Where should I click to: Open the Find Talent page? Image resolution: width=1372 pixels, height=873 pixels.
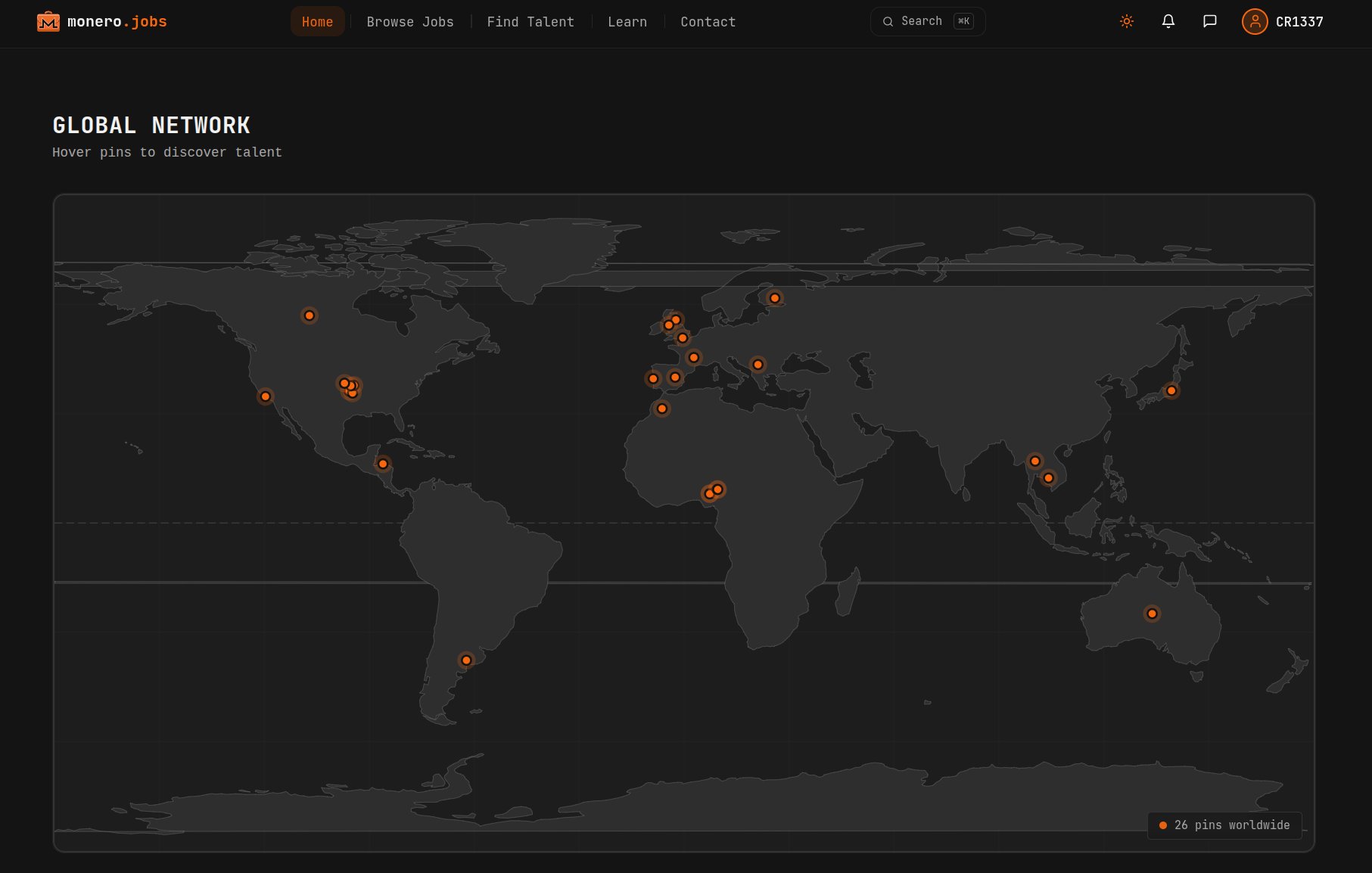(x=530, y=22)
